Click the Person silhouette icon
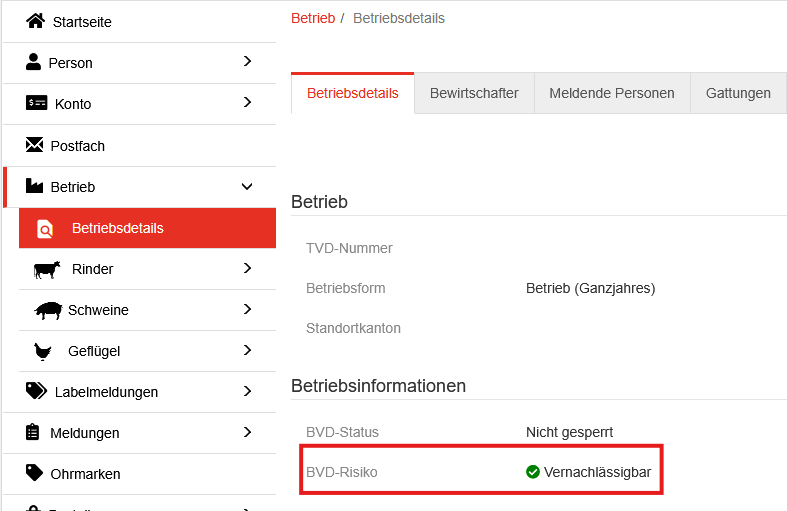 [34, 62]
